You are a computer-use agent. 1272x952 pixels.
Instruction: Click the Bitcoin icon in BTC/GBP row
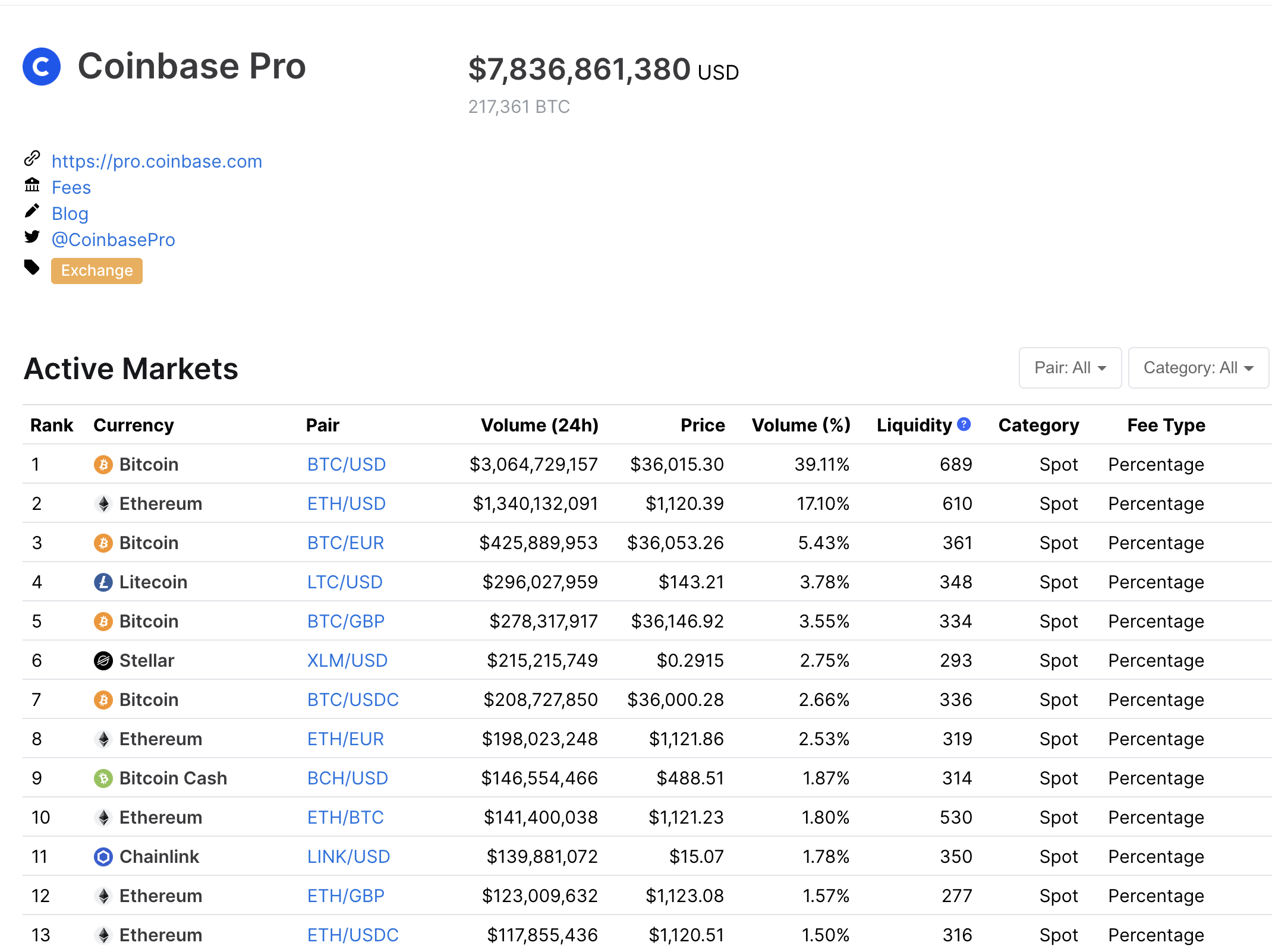coord(103,622)
